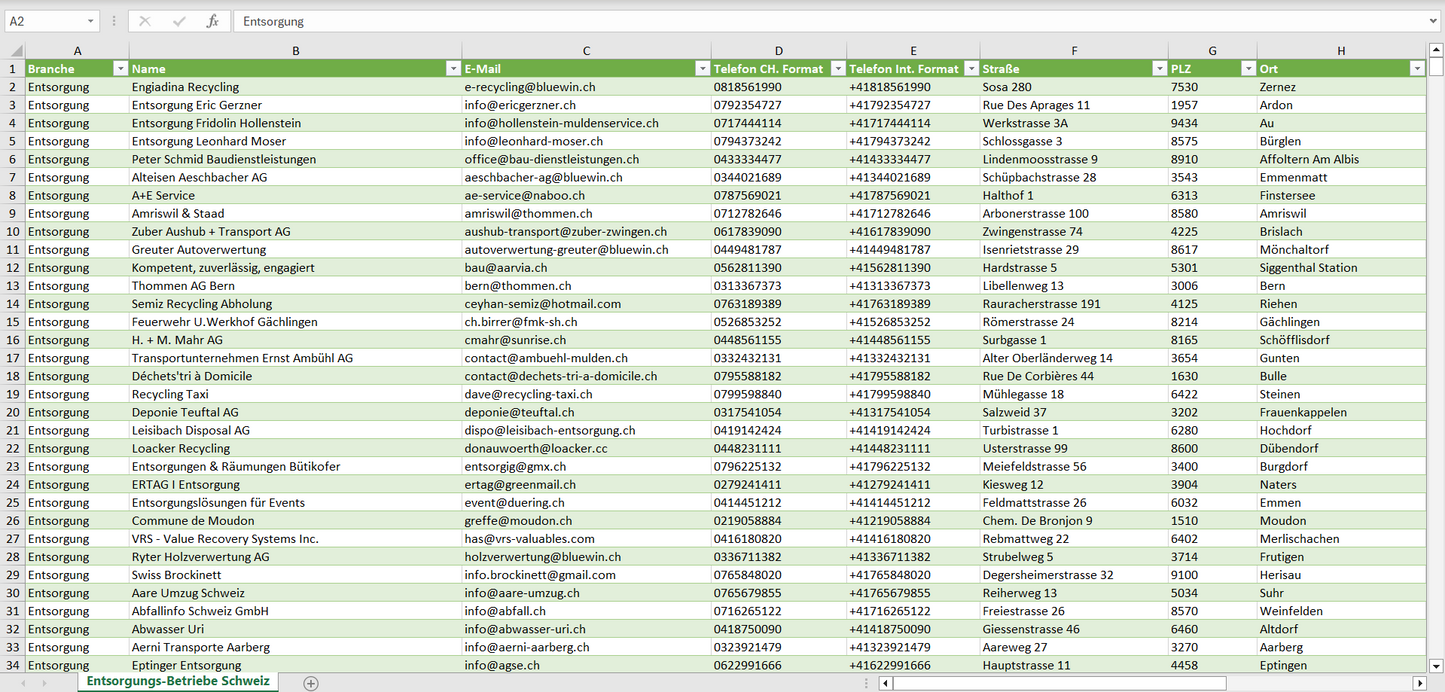1445x692 pixels.
Task: Click the Select All corner triangle
Action: point(16,51)
